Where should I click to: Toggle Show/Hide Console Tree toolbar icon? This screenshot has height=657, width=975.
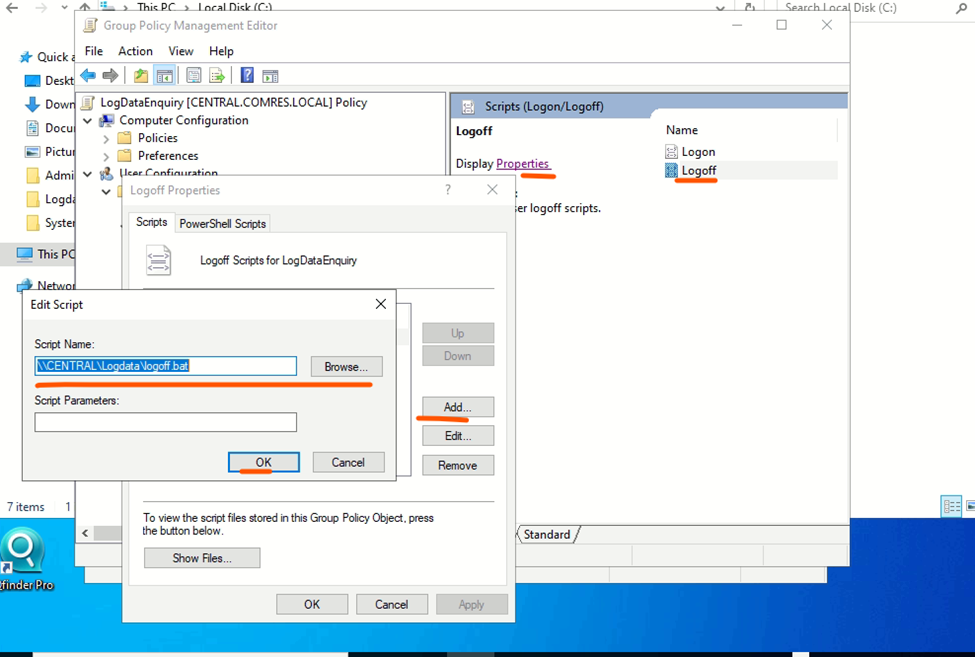[x=165, y=76]
